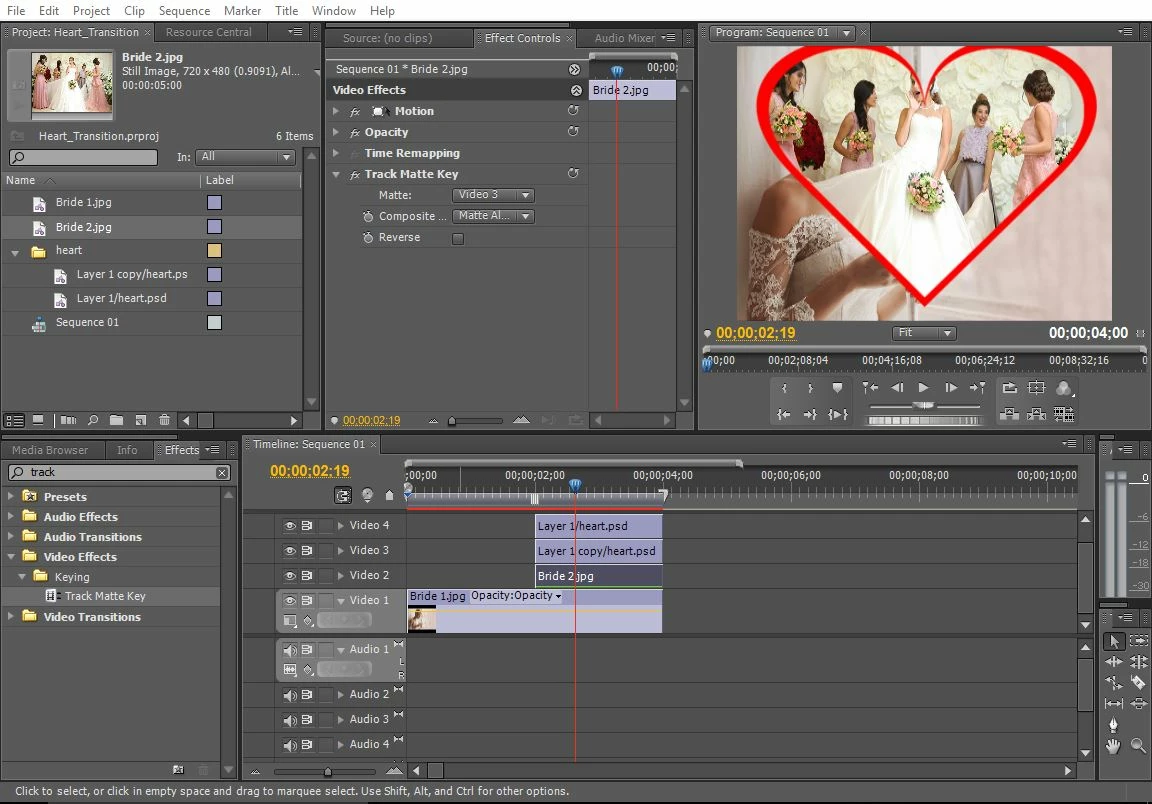Screen dimensions: 1152x804
Task: Open the Marker menu
Action: pyautogui.click(x=242, y=10)
